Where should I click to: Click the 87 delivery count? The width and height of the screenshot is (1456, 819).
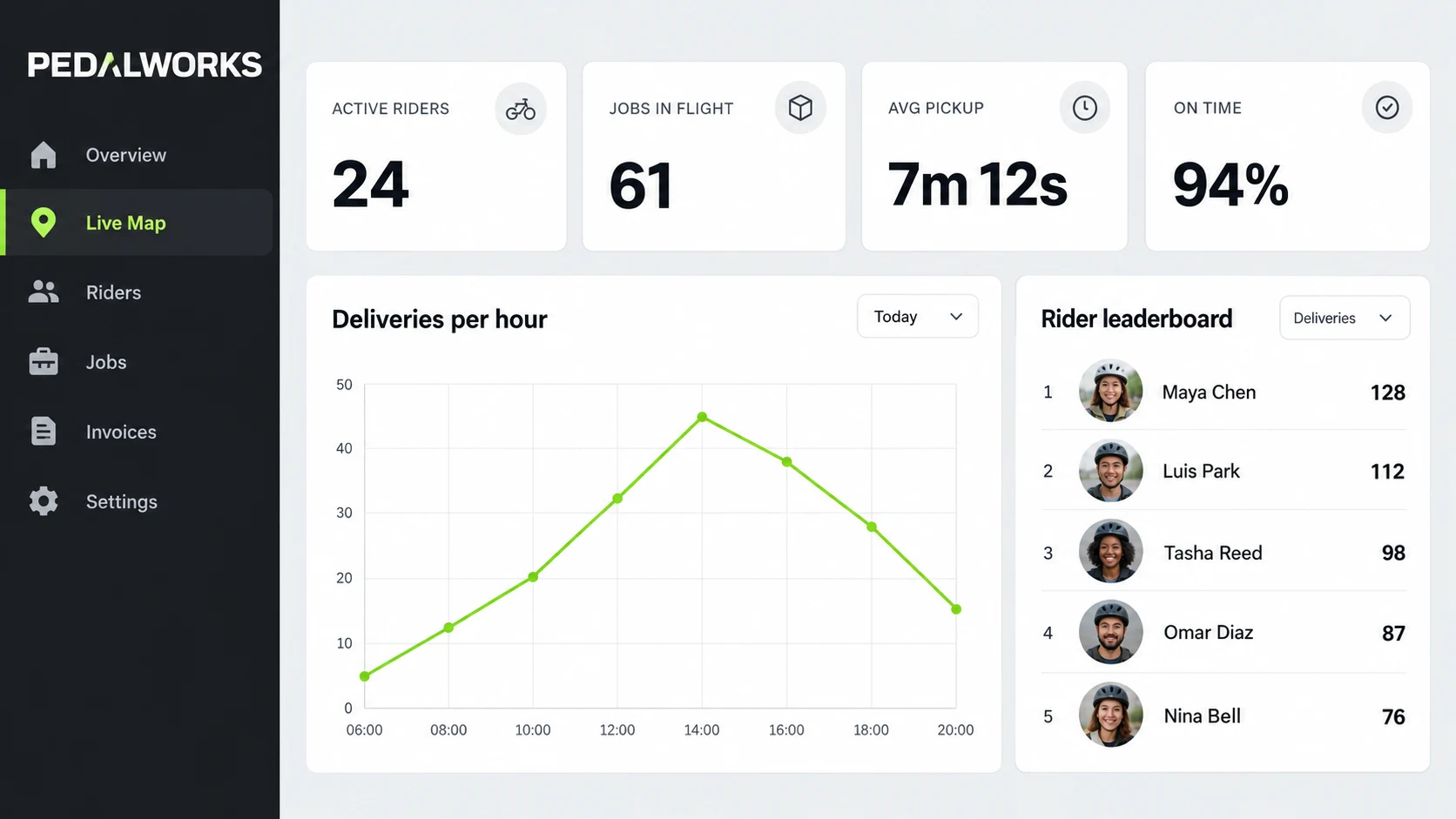click(1393, 634)
